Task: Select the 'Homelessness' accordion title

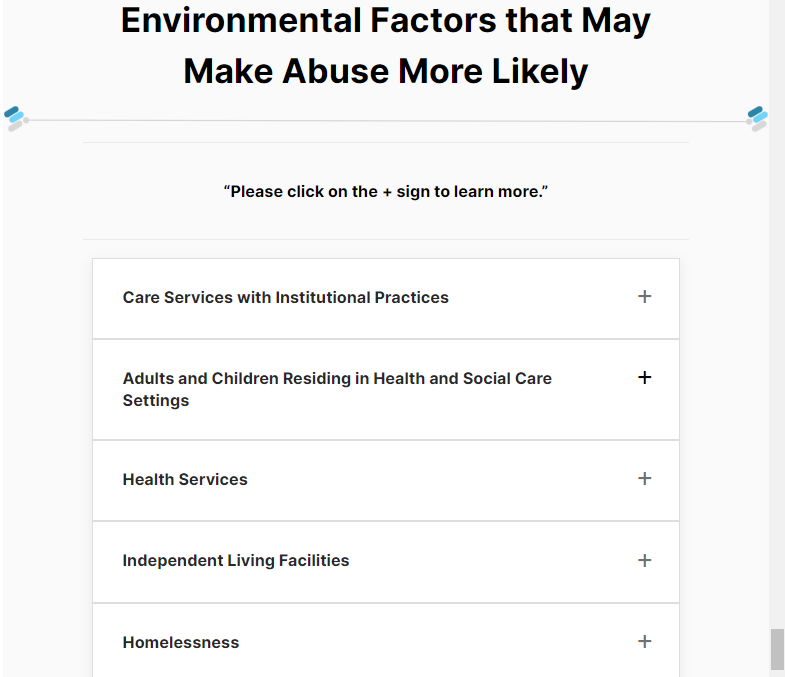Action: click(x=181, y=642)
